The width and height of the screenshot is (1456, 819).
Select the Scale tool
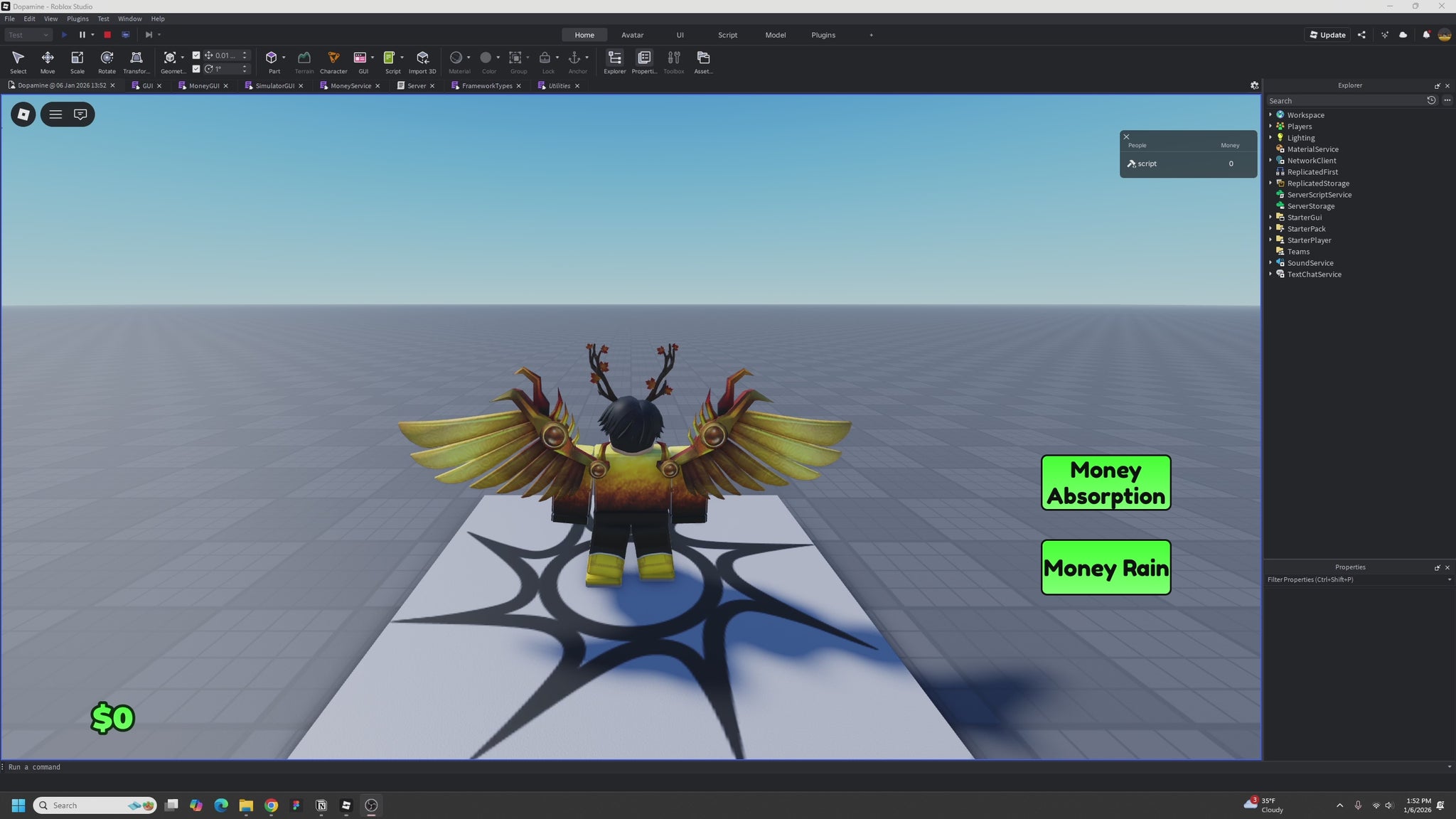(77, 60)
